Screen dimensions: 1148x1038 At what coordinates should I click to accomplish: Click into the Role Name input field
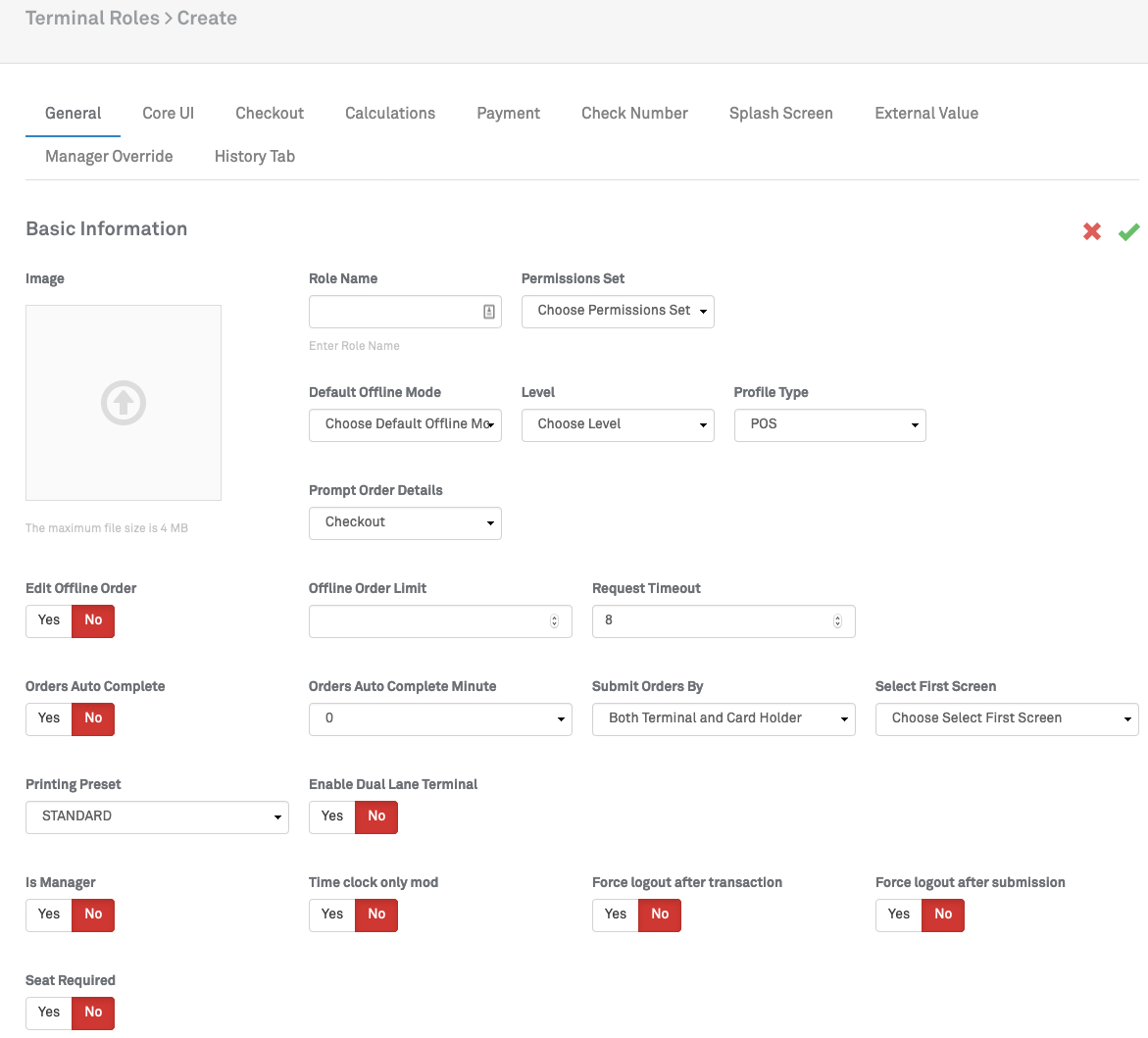[x=394, y=312]
